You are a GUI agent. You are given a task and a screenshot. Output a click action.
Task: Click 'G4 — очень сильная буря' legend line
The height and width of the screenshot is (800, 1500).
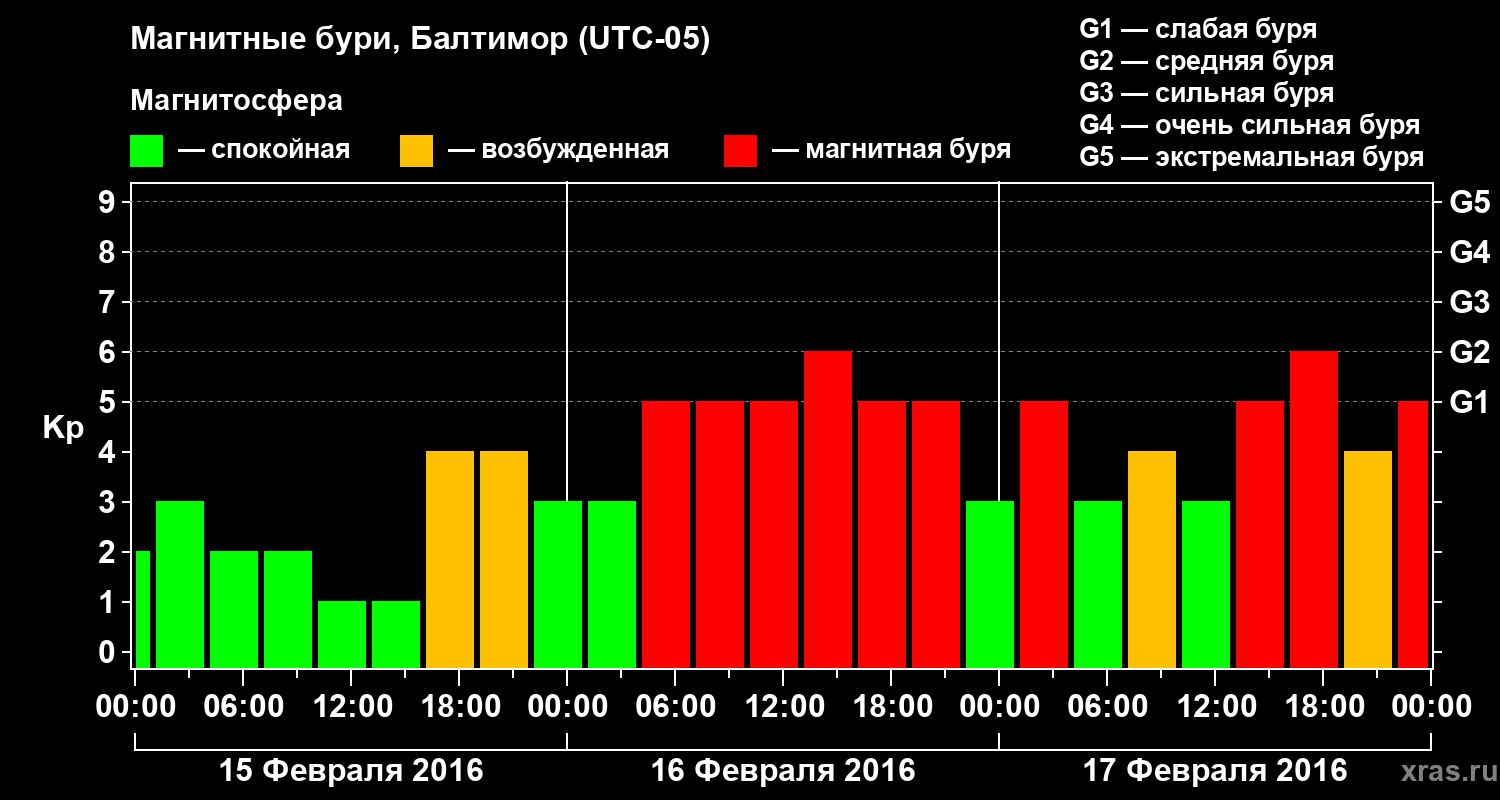[x=1249, y=125]
